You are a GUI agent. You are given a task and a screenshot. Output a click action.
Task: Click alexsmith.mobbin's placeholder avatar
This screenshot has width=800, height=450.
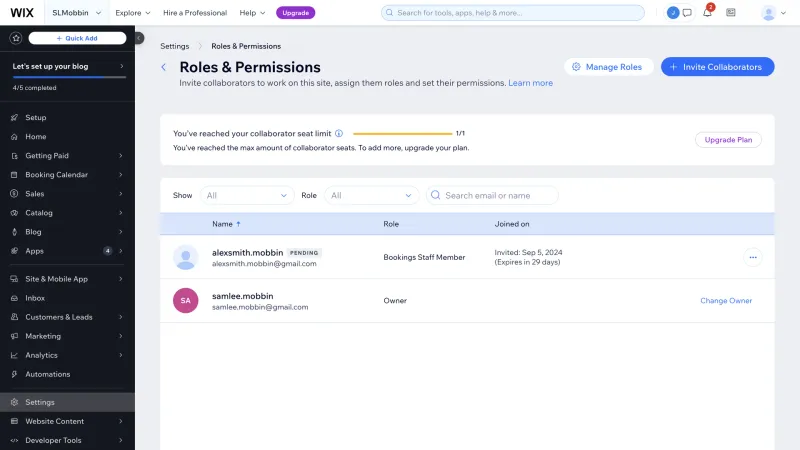pos(186,257)
